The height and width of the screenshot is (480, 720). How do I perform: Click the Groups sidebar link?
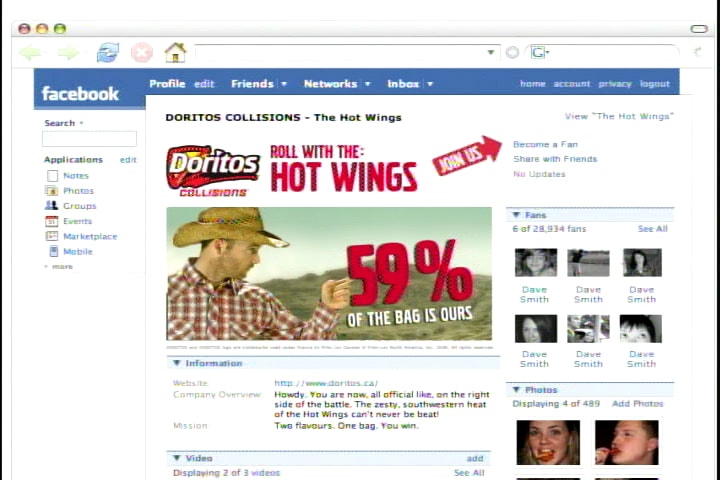[79, 206]
